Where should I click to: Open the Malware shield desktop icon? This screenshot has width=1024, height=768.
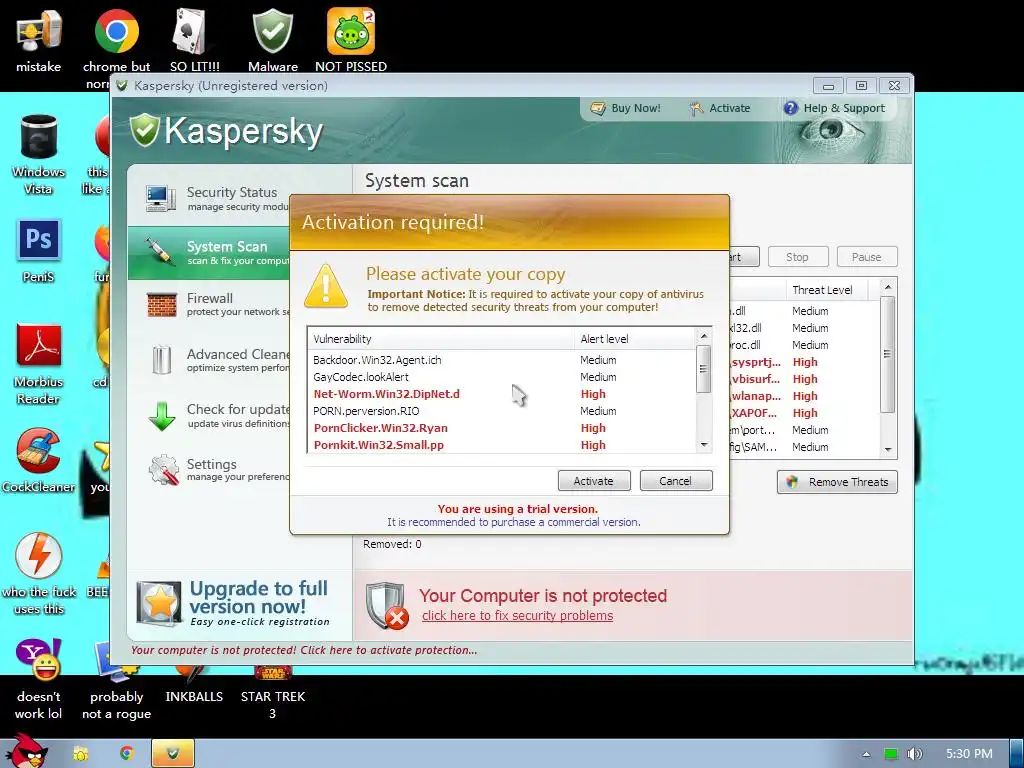(x=273, y=40)
